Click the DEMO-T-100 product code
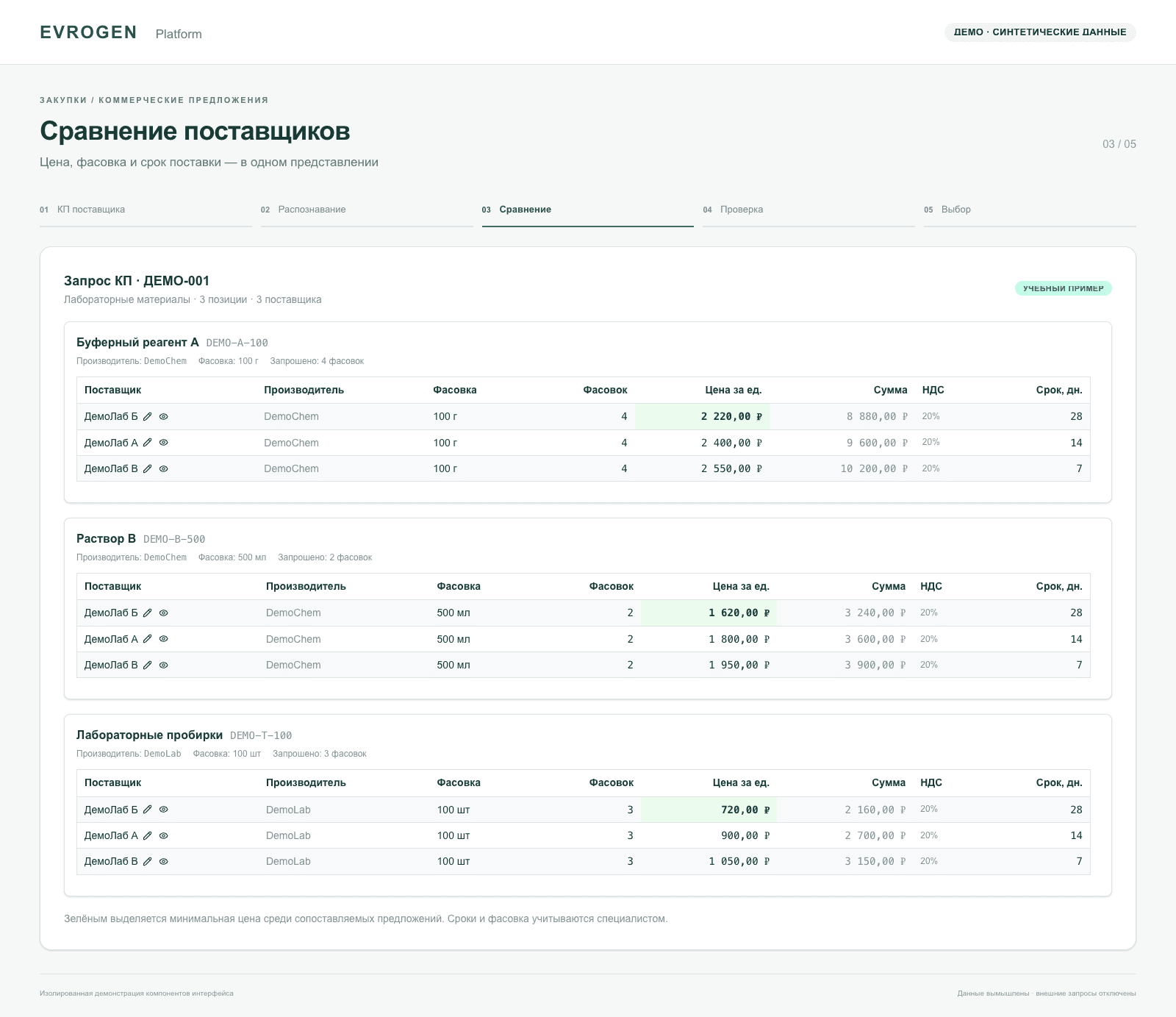The height and width of the screenshot is (1017, 1176). point(261,735)
